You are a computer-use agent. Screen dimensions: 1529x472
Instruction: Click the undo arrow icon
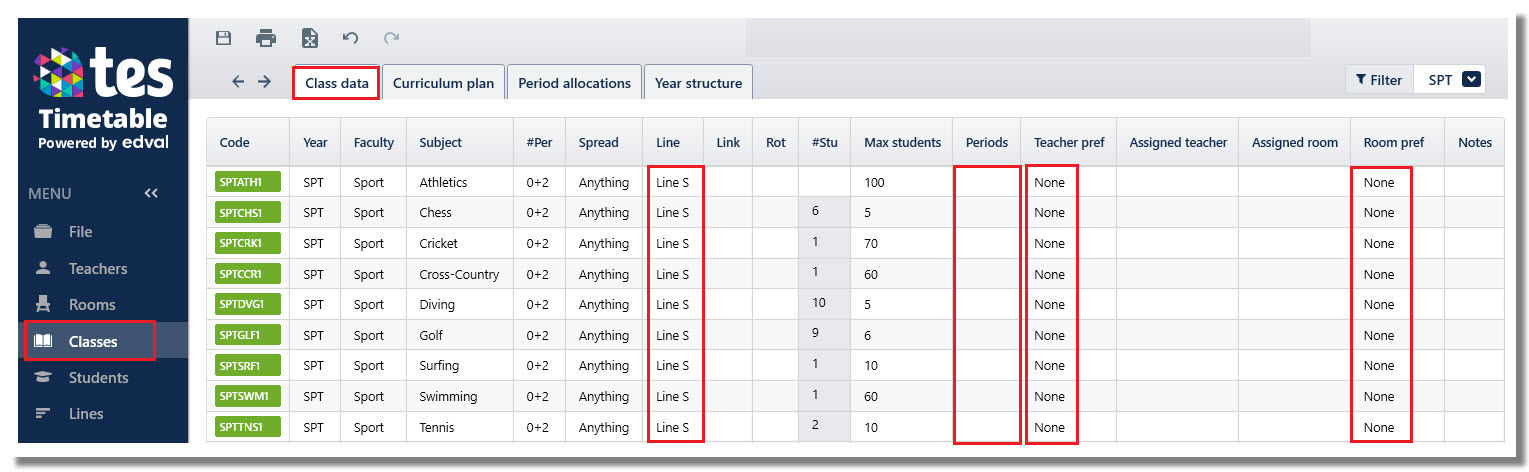[350, 38]
